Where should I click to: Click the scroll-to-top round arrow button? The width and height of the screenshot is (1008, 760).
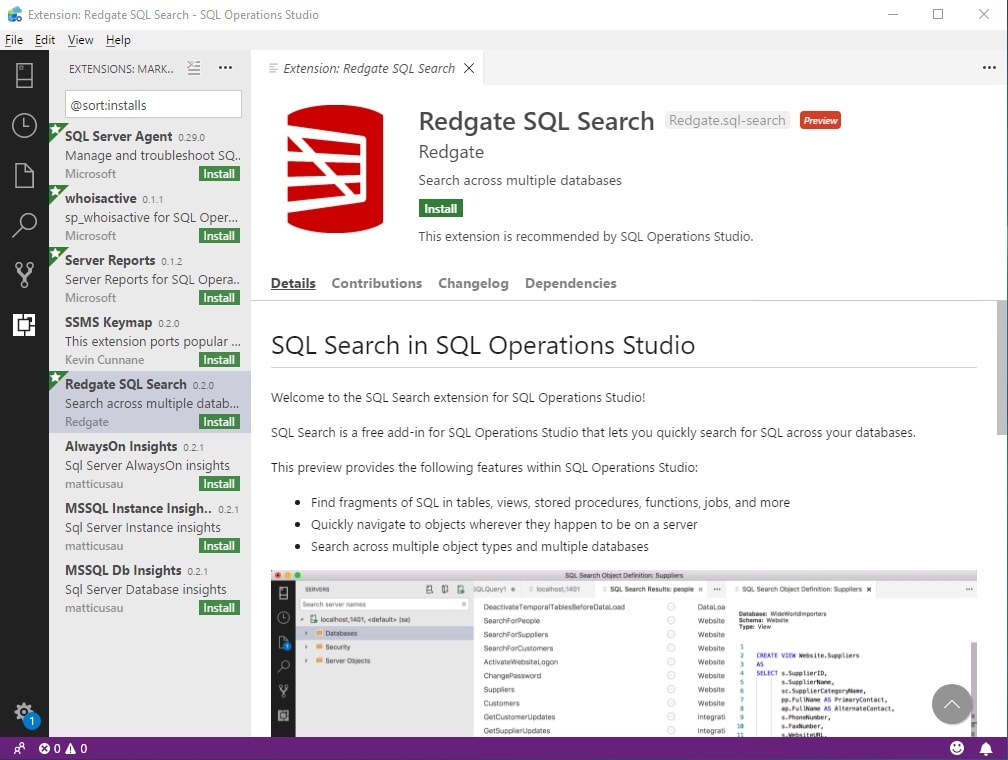951,704
